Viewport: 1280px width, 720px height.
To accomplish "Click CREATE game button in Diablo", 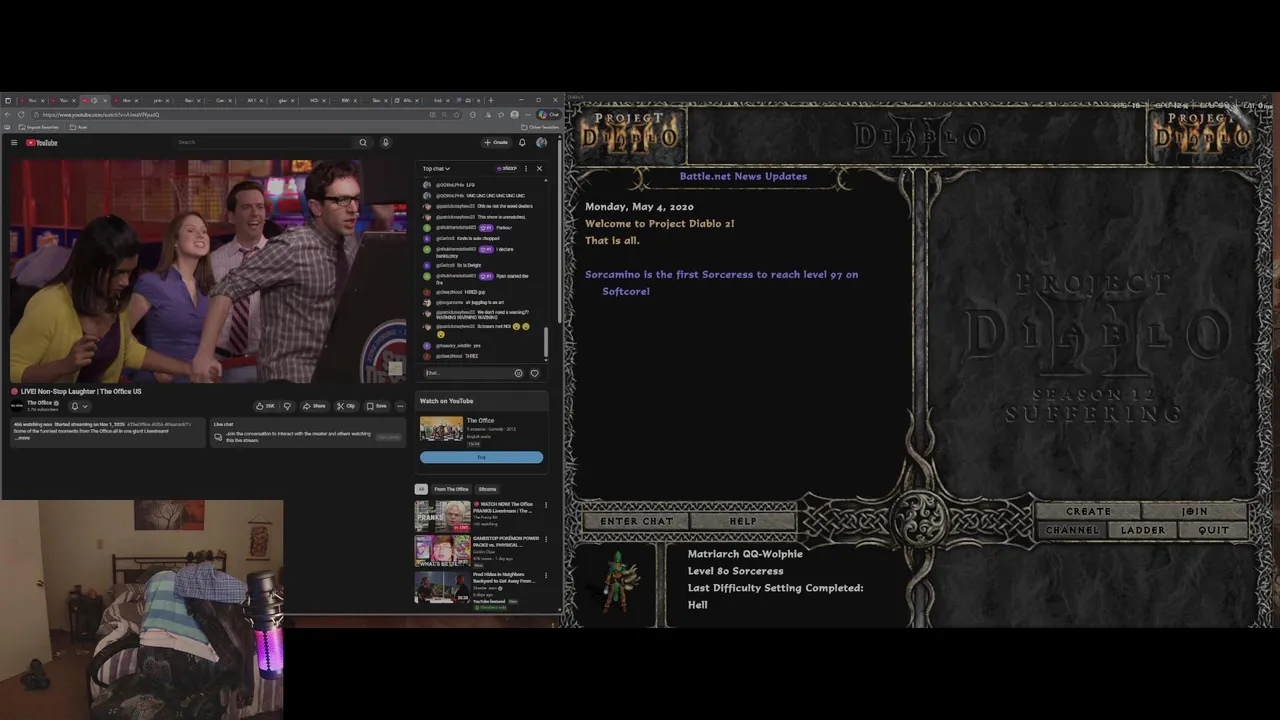I will [x=1088, y=511].
